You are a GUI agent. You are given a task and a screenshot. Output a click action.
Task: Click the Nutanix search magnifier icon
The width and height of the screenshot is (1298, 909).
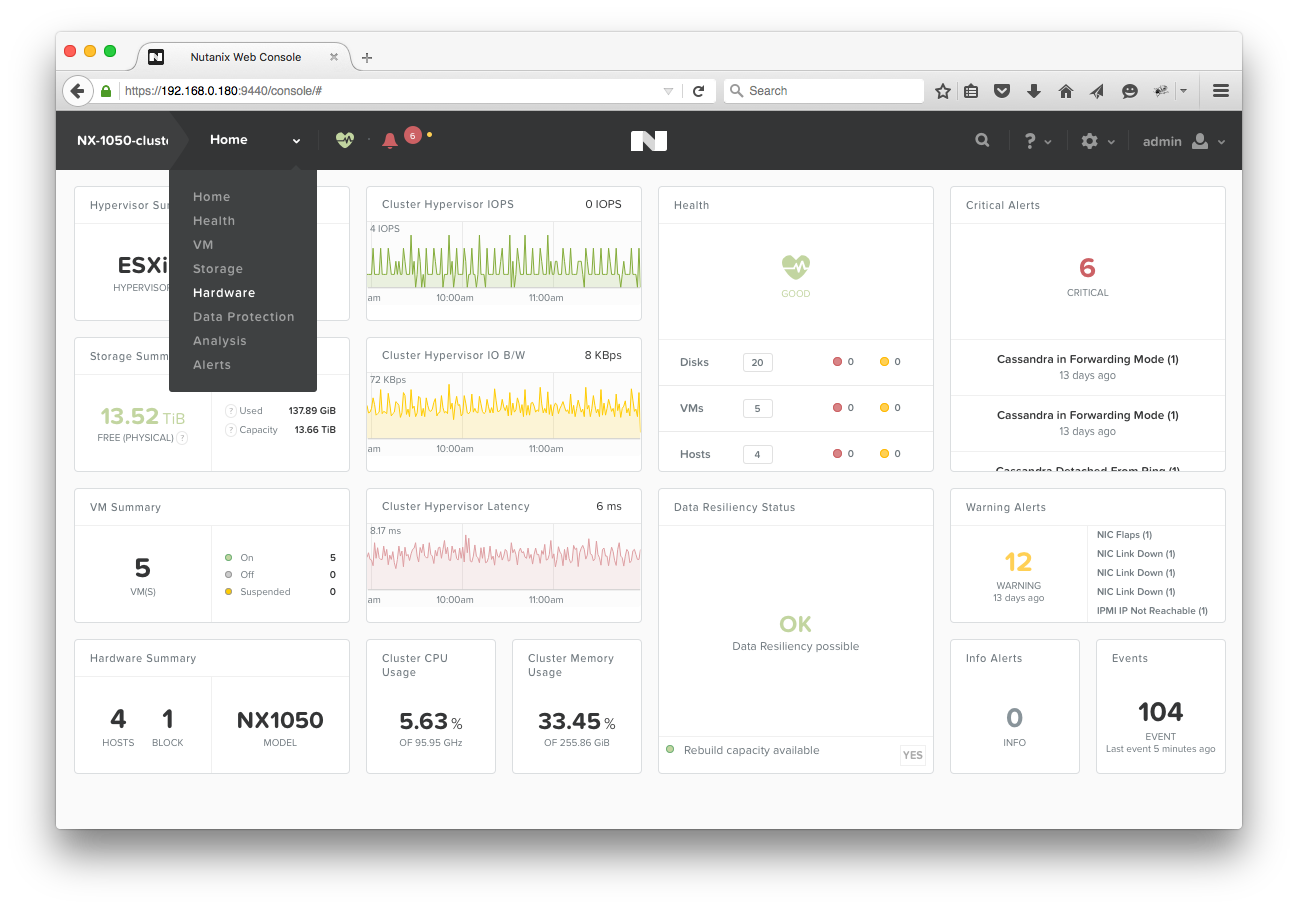click(x=982, y=141)
